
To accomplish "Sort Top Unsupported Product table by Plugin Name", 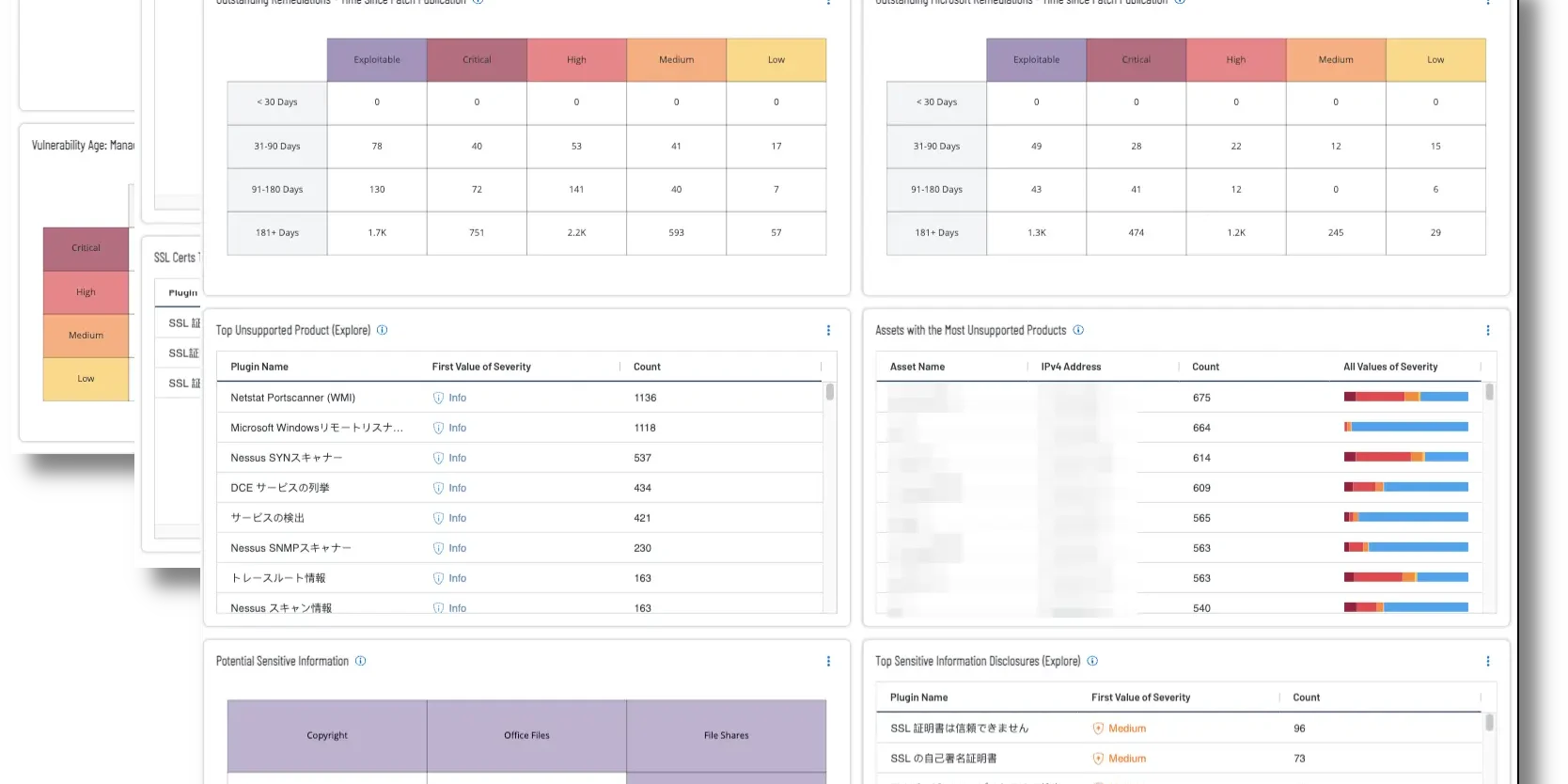I will [x=259, y=367].
